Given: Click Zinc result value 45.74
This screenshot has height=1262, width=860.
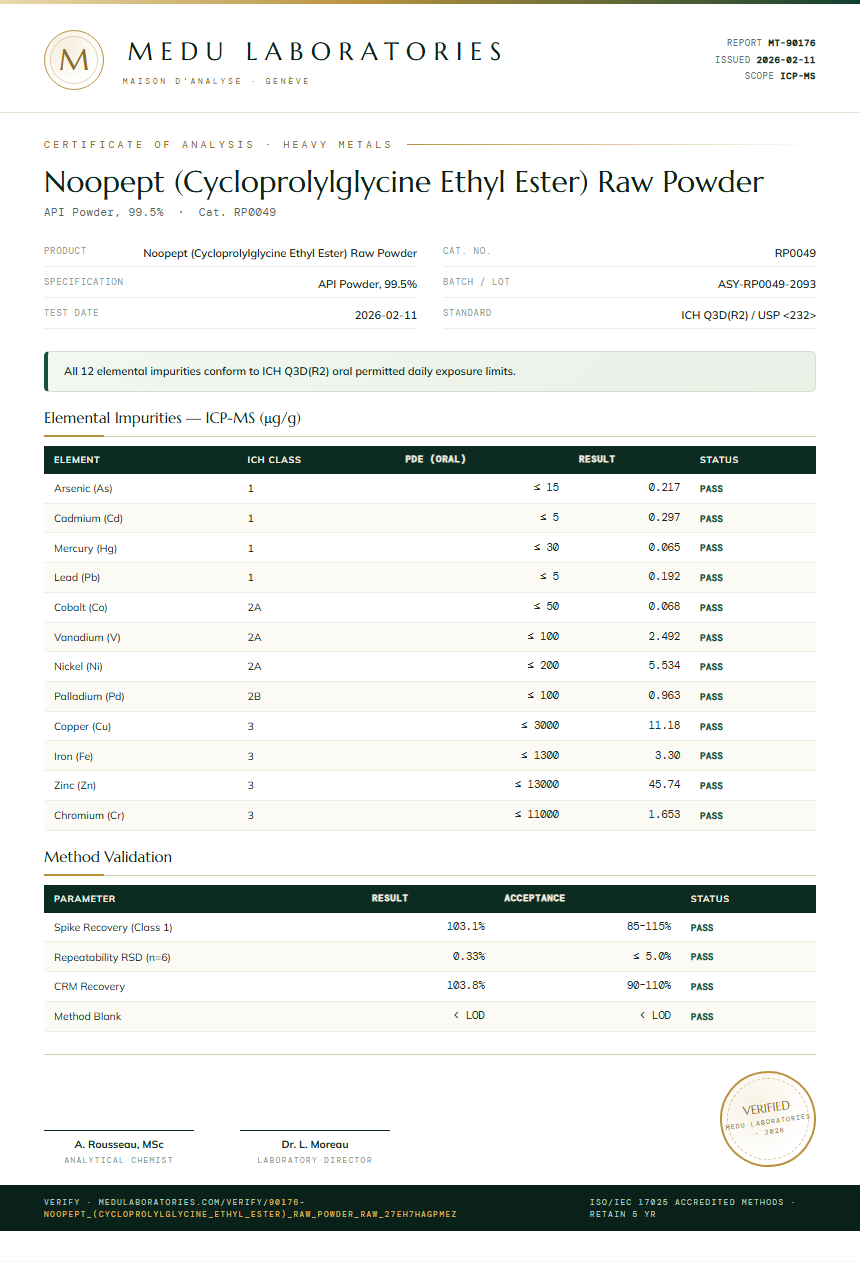Looking at the screenshot, I should [x=664, y=784].
